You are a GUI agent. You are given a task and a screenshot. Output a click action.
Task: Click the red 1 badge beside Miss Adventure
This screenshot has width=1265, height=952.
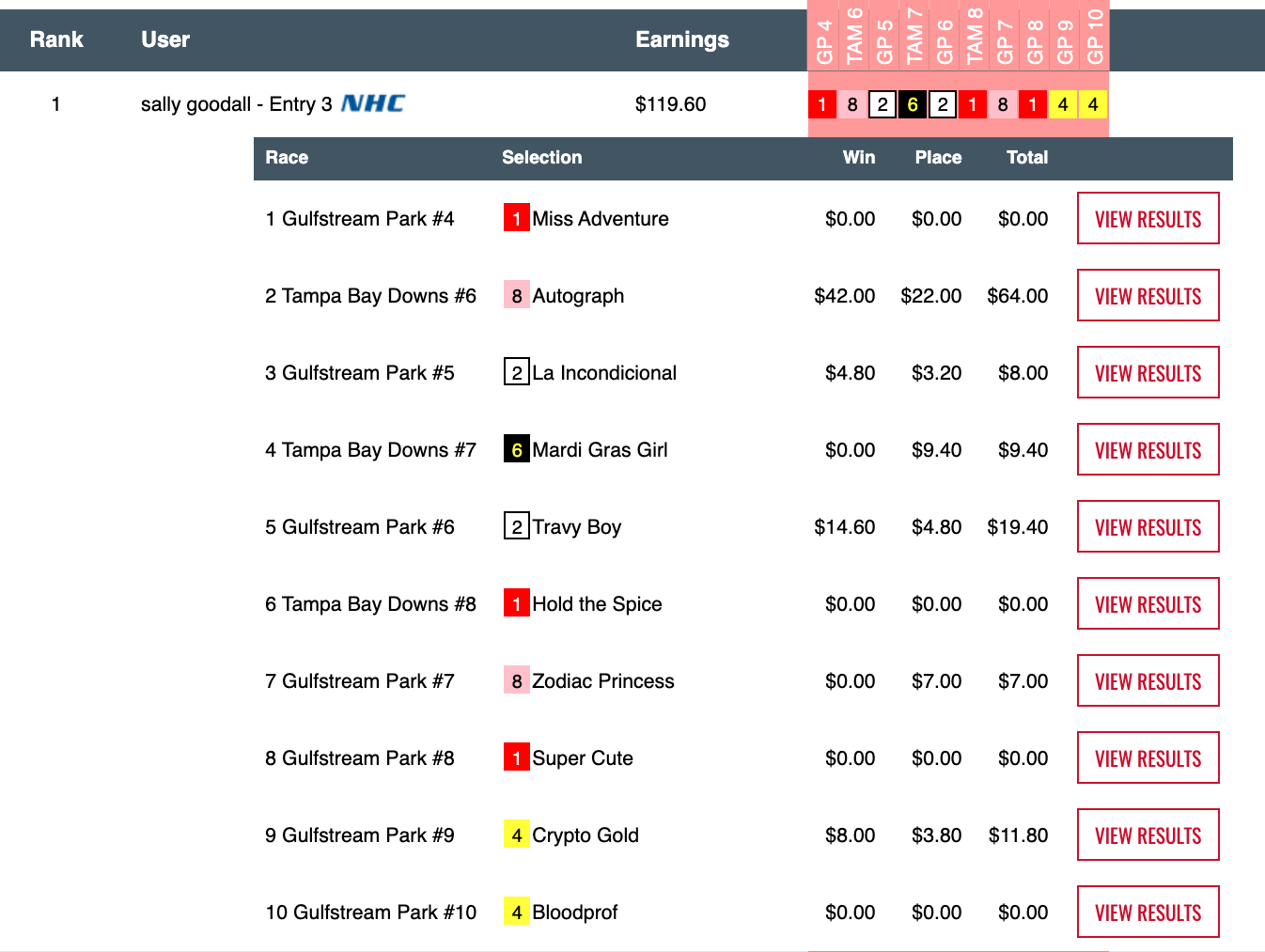[516, 218]
